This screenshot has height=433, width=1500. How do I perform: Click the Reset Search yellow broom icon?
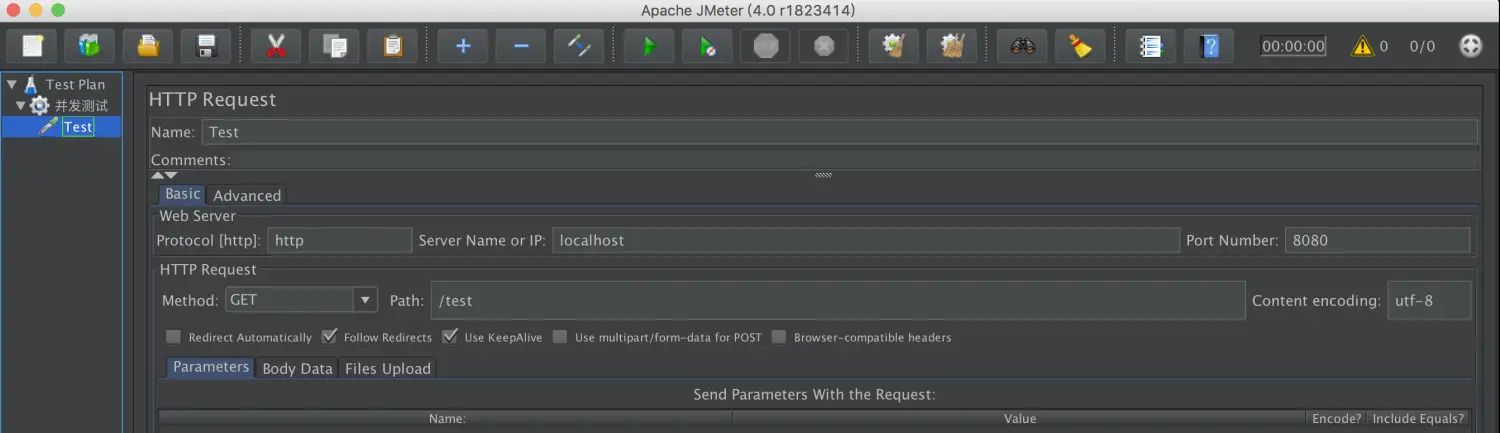coord(1080,46)
